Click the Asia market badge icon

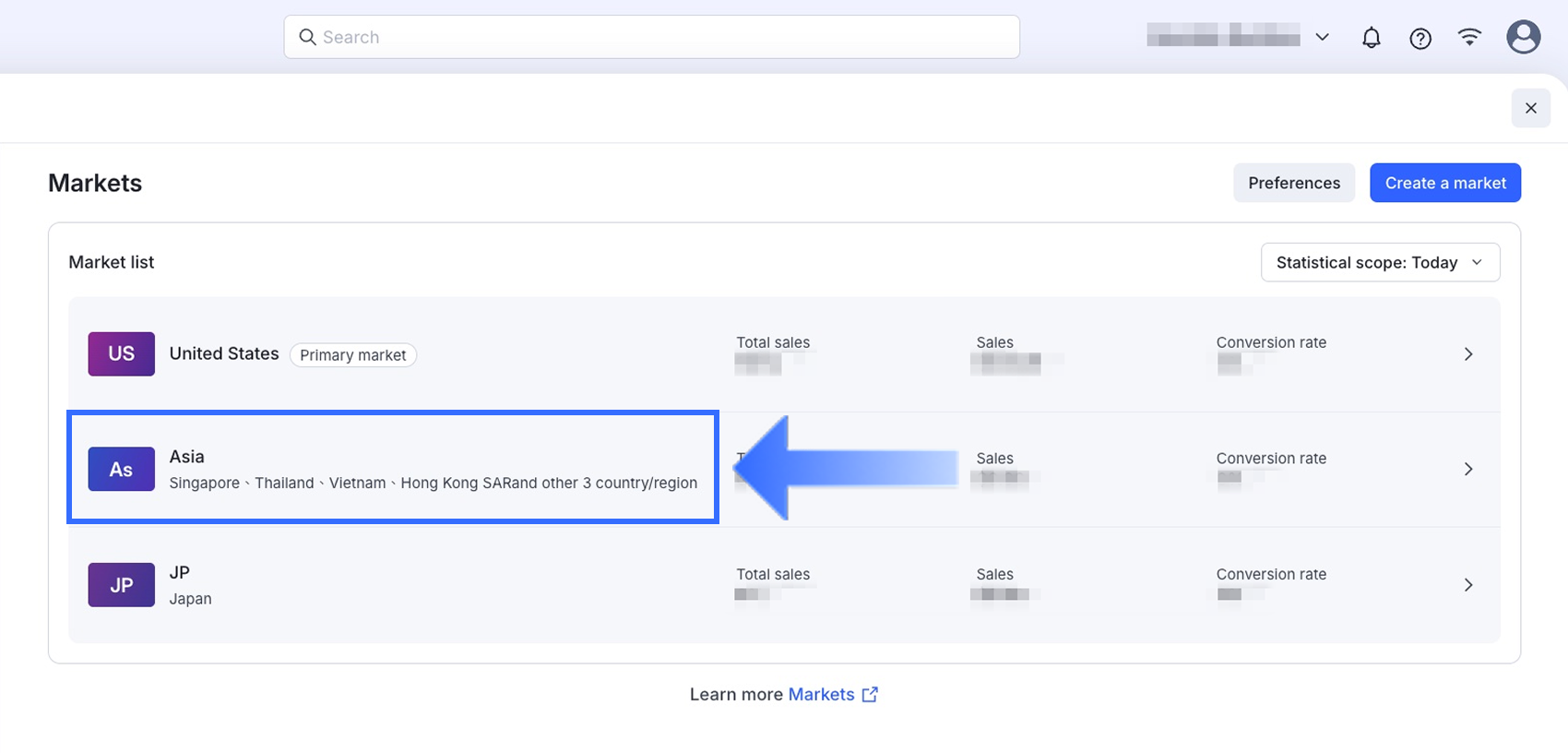click(122, 470)
